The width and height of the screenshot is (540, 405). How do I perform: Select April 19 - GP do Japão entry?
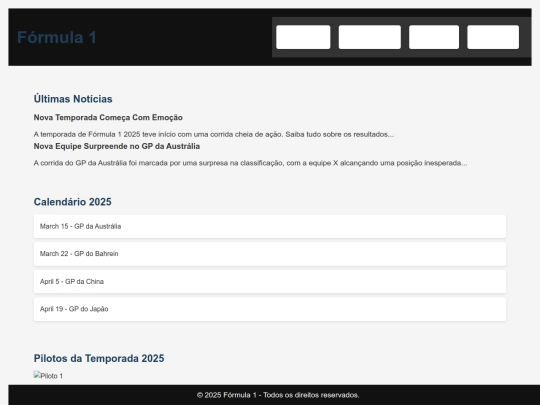click(x=270, y=309)
